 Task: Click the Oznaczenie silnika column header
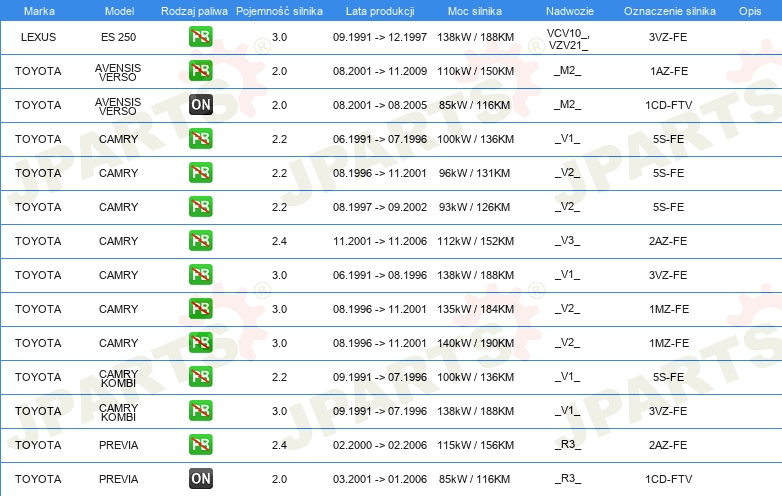(x=670, y=11)
